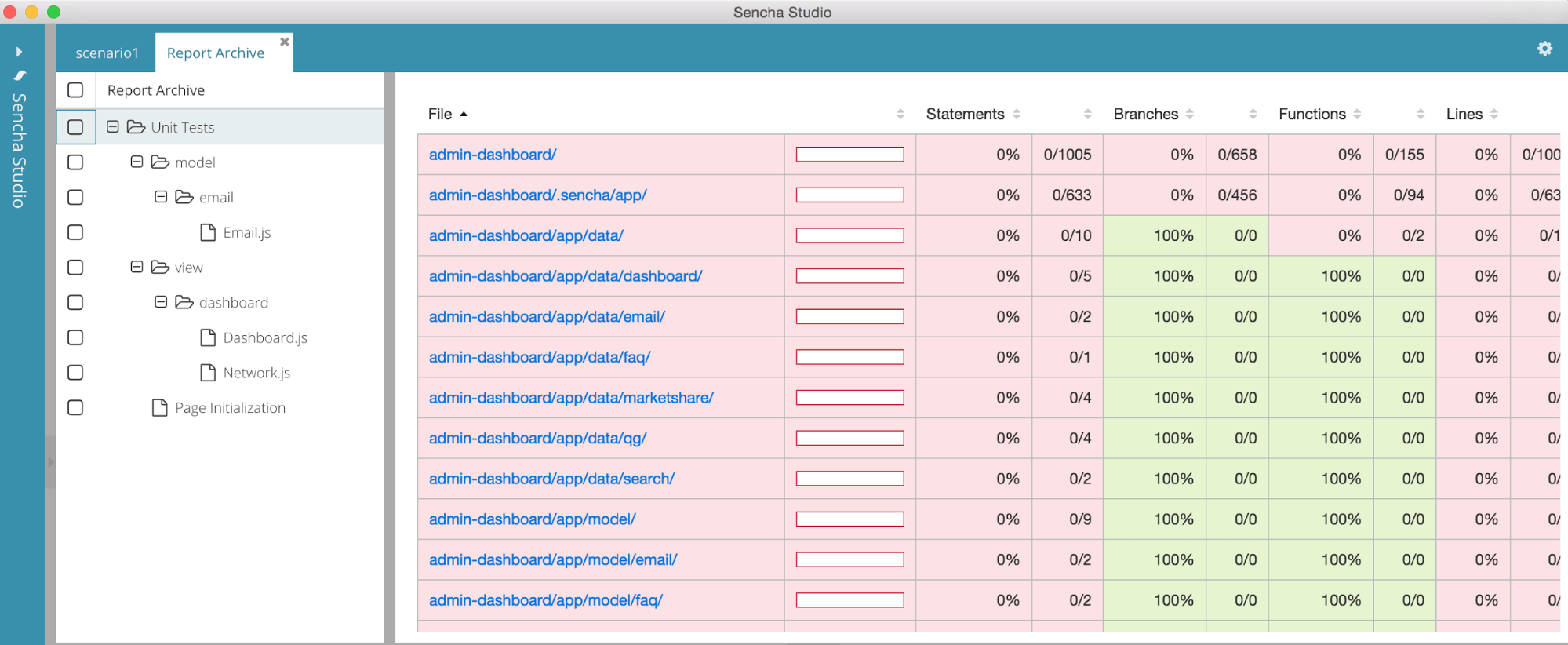Click the Sencha logo icon in sidebar

[20, 75]
